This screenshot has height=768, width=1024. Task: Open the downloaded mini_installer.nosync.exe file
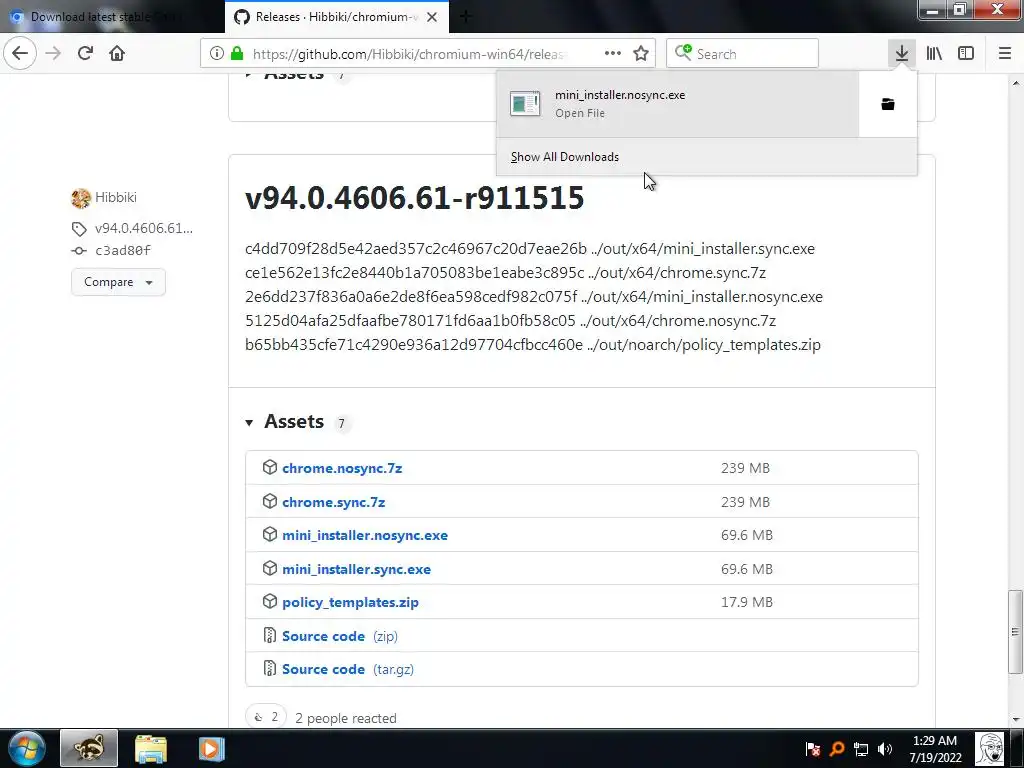(678, 104)
